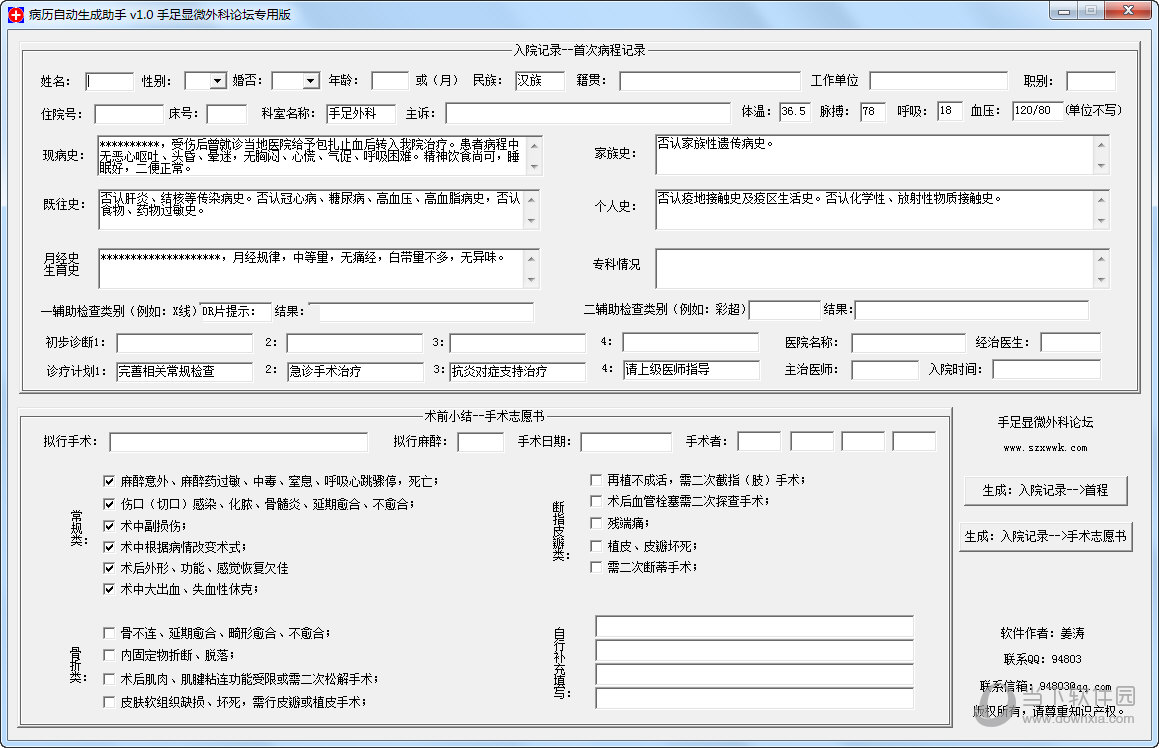Check 皮肤软组织缺损、坏死 option
Image resolution: width=1159 pixels, height=748 pixels.
(109, 701)
